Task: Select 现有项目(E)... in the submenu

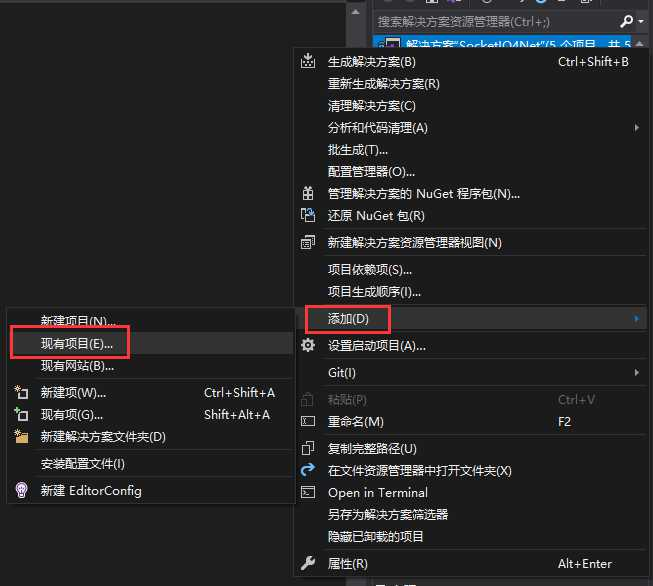Action: pyautogui.click(x=151, y=344)
